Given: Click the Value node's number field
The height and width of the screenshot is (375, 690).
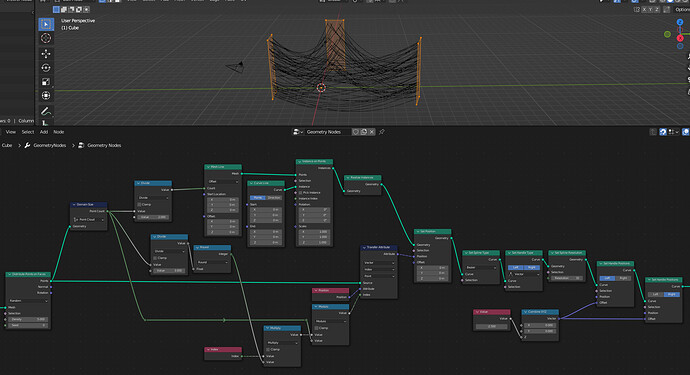Looking at the screenshot, I should (x=492, y=327).
